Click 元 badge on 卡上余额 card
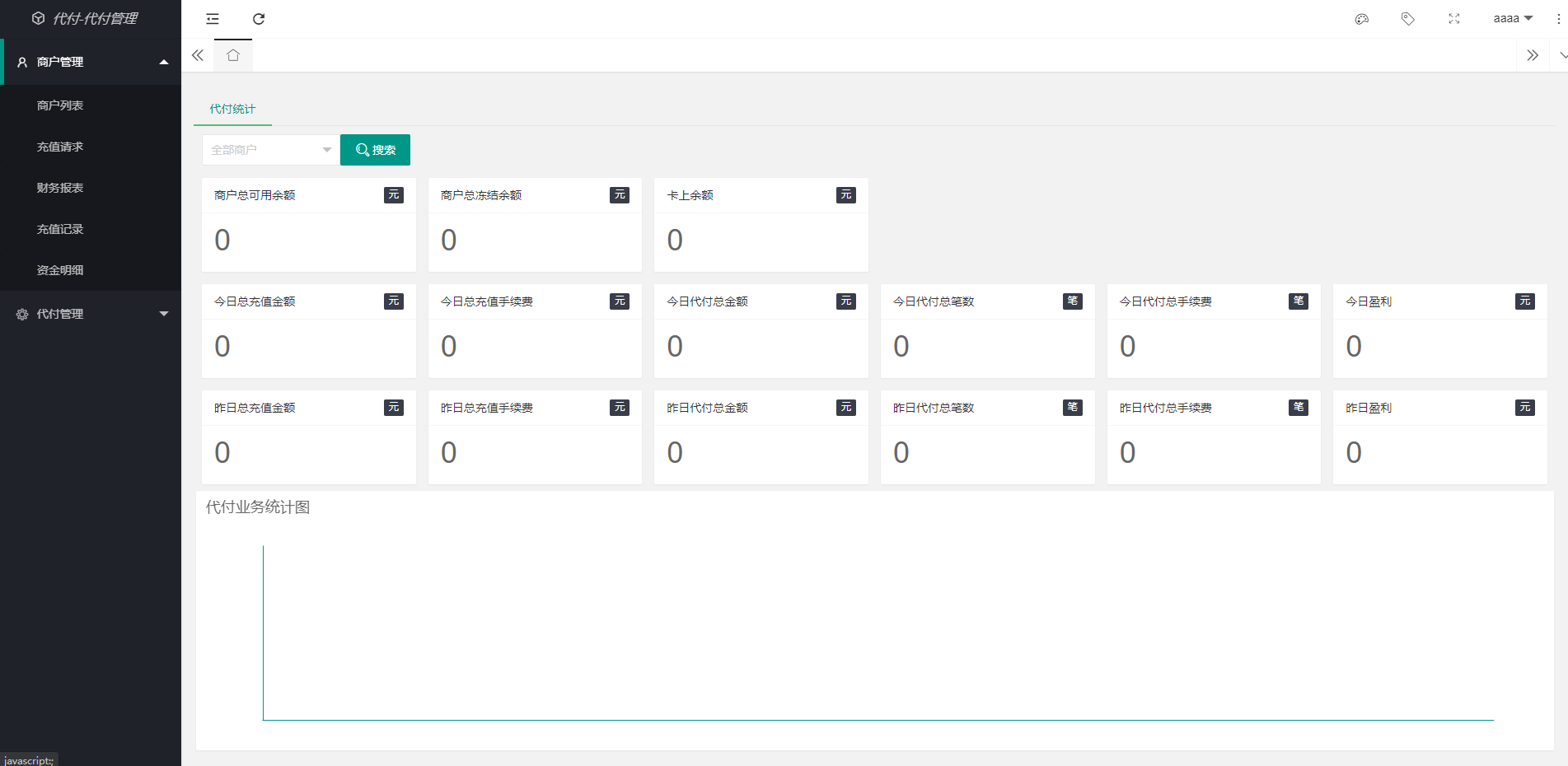Screen dimensions: 1568x766 point(846,195)
